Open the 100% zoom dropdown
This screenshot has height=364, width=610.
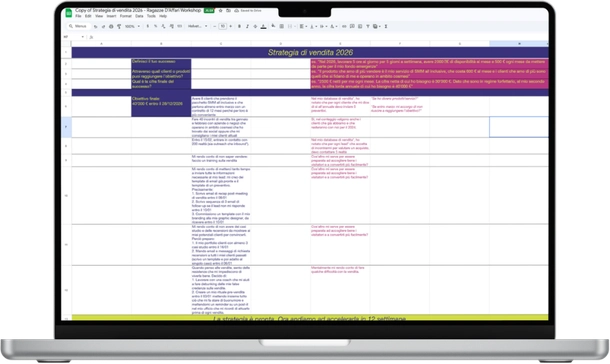(x=132, y=26)
